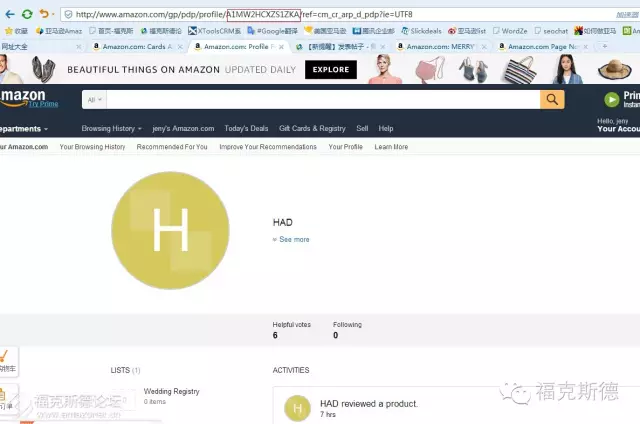Image resolution: width=640 pixels, height=424 pixels.
Task: Open the Help nav link
Action: (x=386, y=129)
